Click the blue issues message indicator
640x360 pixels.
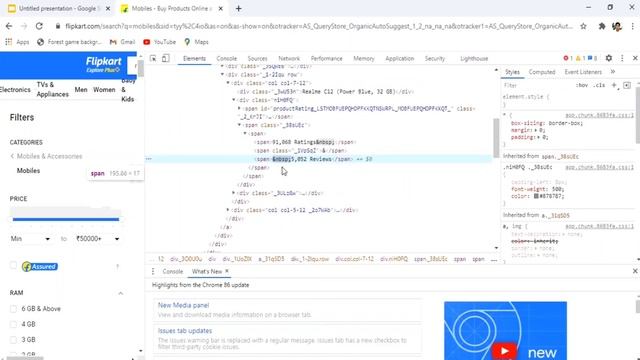tap(592, 58)
